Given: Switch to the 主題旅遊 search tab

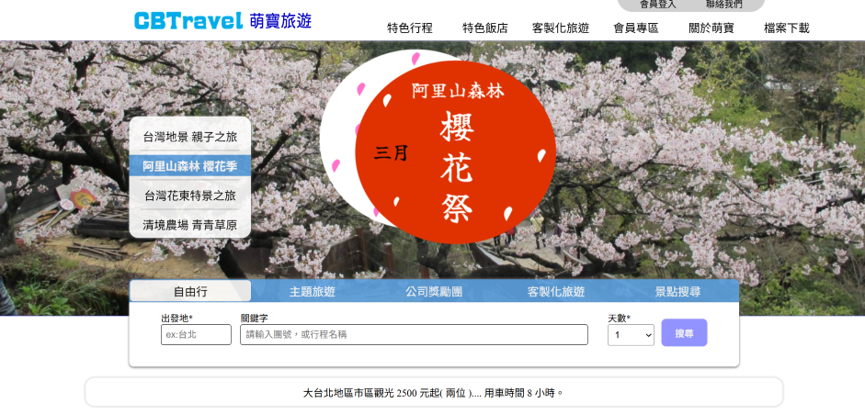Looking at the screenshot, I should (x=312, y=291).
